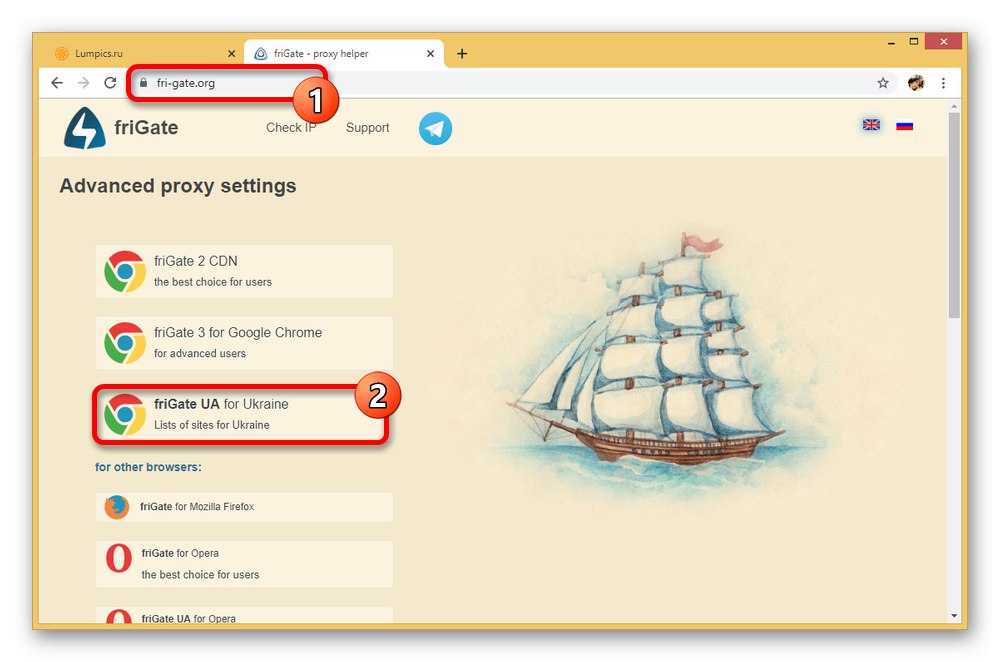Image resolution: width=1000 pixels, height=662 pixels.
Task: Switch language to English via UK flag
Action: pos(871,125)
